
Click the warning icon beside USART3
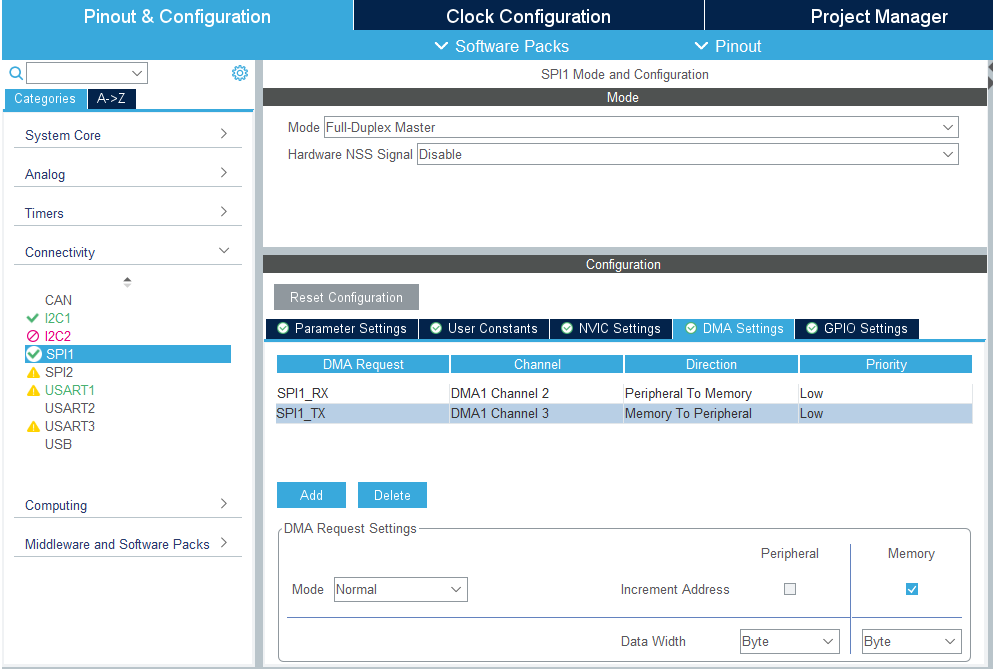pyautogui.click(x=33, y=427)
